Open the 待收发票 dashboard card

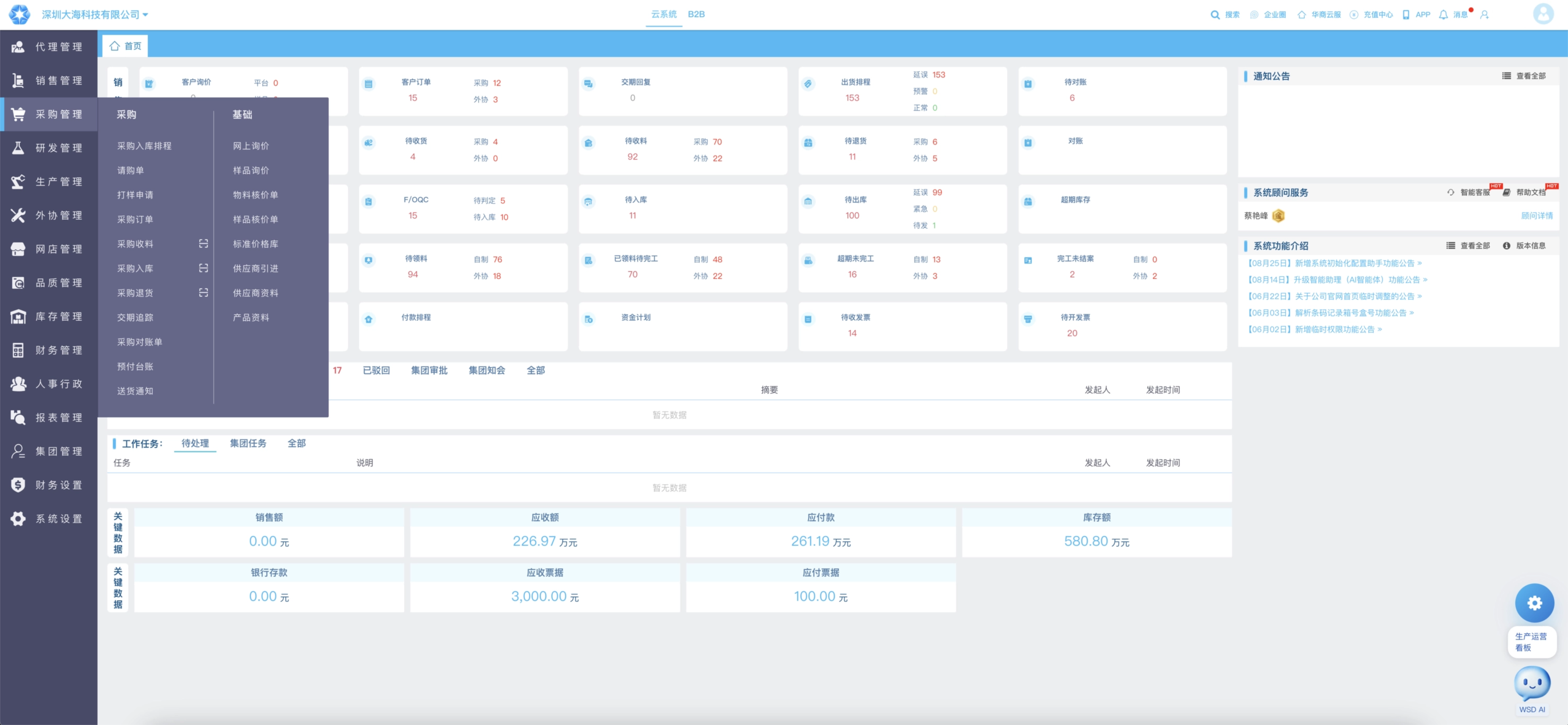pos(902,327)
